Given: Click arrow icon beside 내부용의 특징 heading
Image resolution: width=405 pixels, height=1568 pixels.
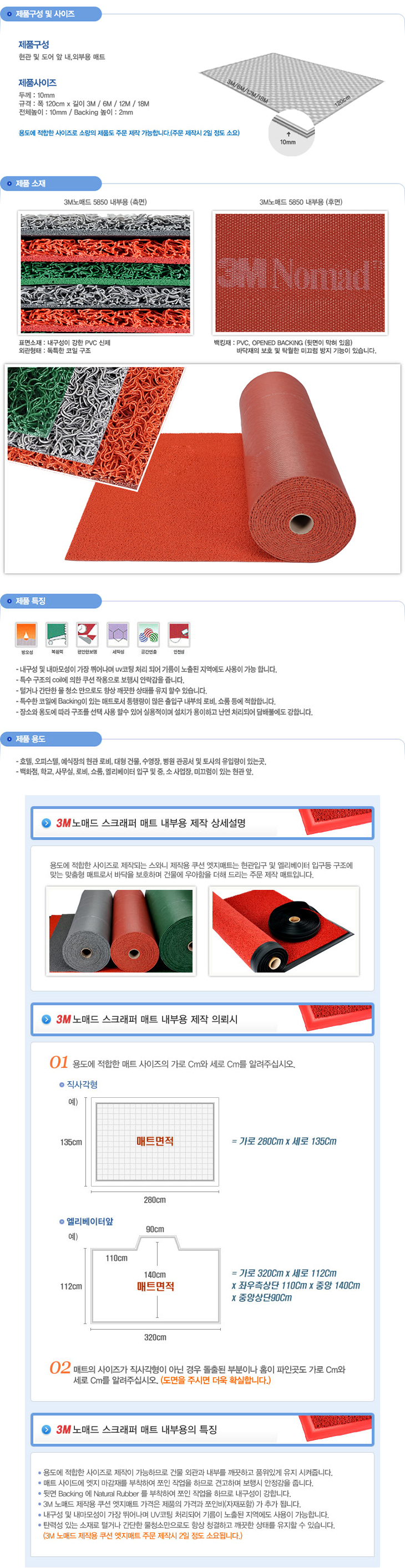Looking at the screenshot, I should click(46, 1429).
